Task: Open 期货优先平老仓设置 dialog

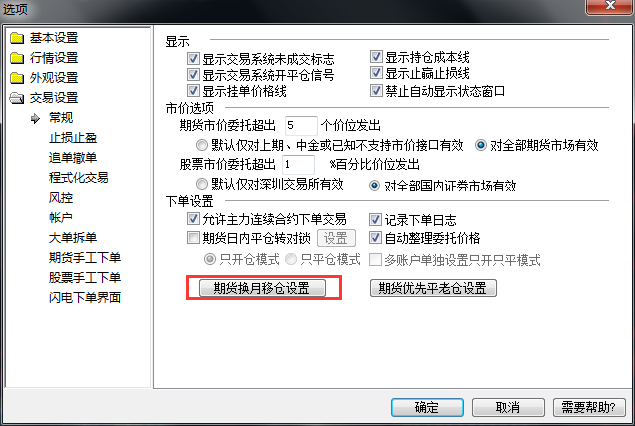Action: click(x=433, y=288)
